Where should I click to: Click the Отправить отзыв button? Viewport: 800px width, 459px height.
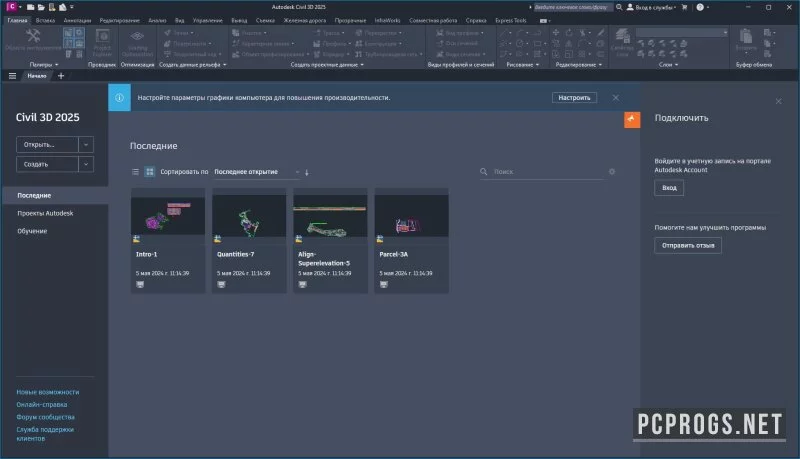pyautogui.click(x=688, y=245)
